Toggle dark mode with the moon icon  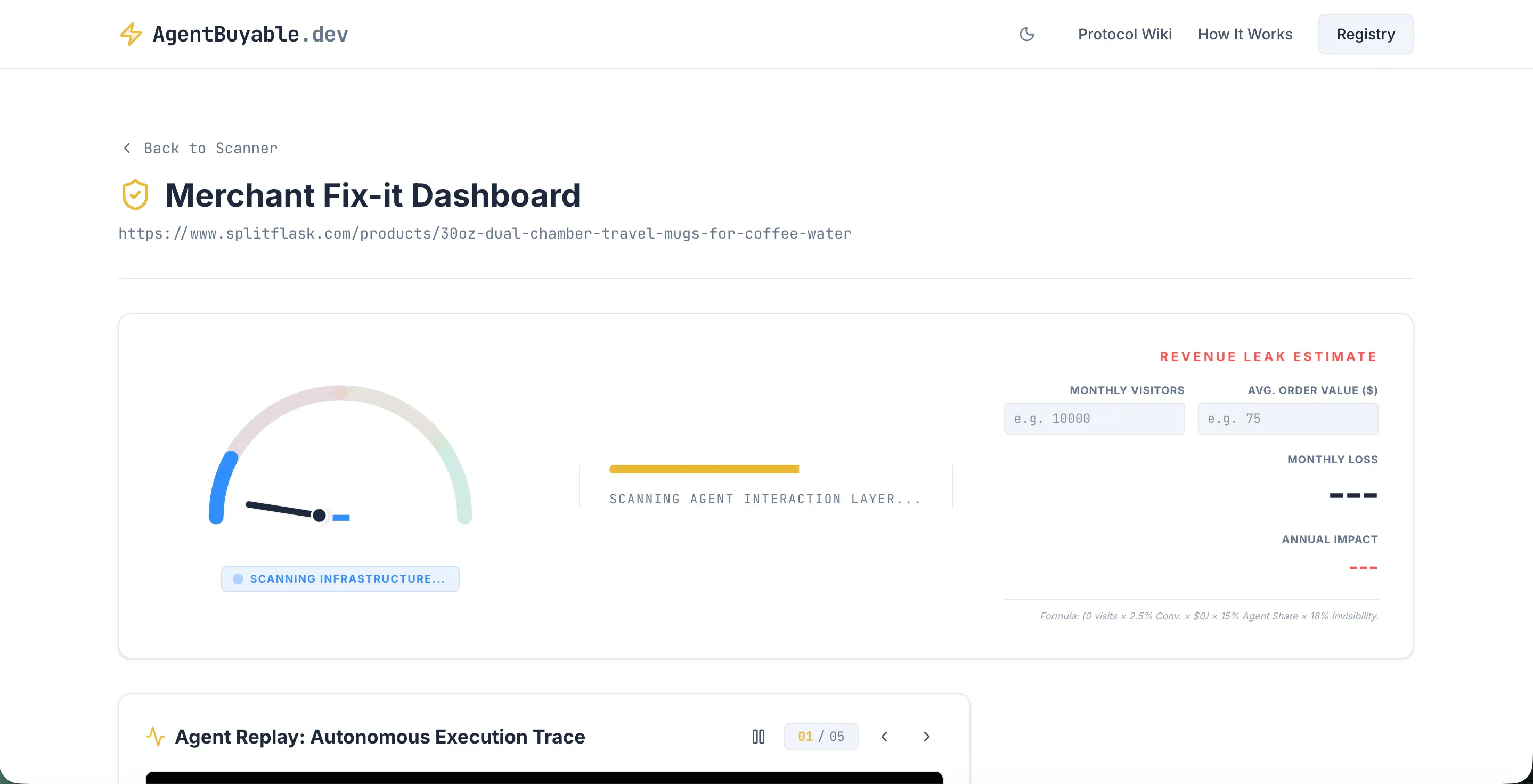1026,34
